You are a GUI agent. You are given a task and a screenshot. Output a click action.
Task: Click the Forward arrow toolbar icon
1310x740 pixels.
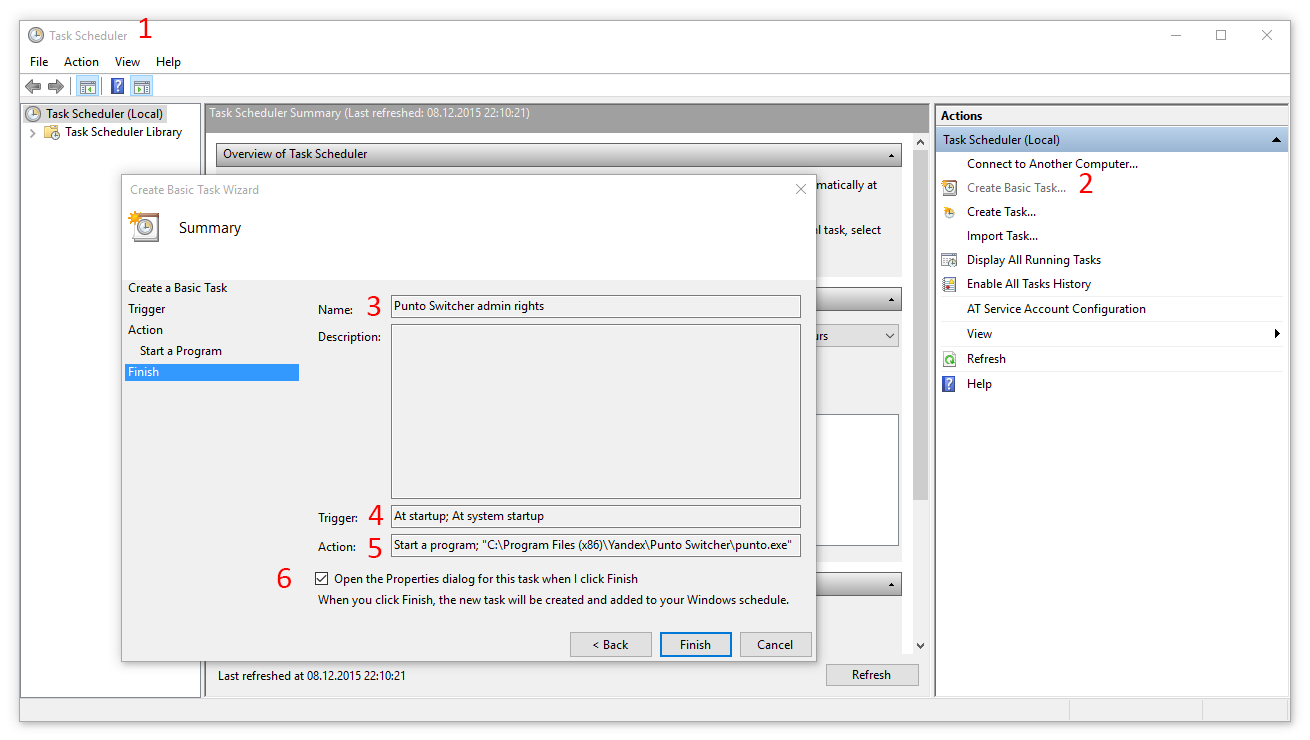(56, 87)
